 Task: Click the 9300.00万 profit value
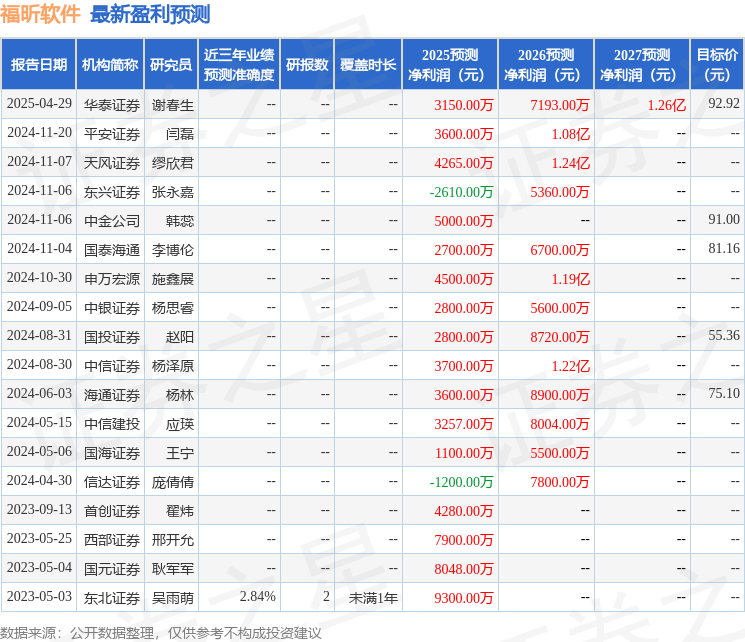(x=464, y=598)
